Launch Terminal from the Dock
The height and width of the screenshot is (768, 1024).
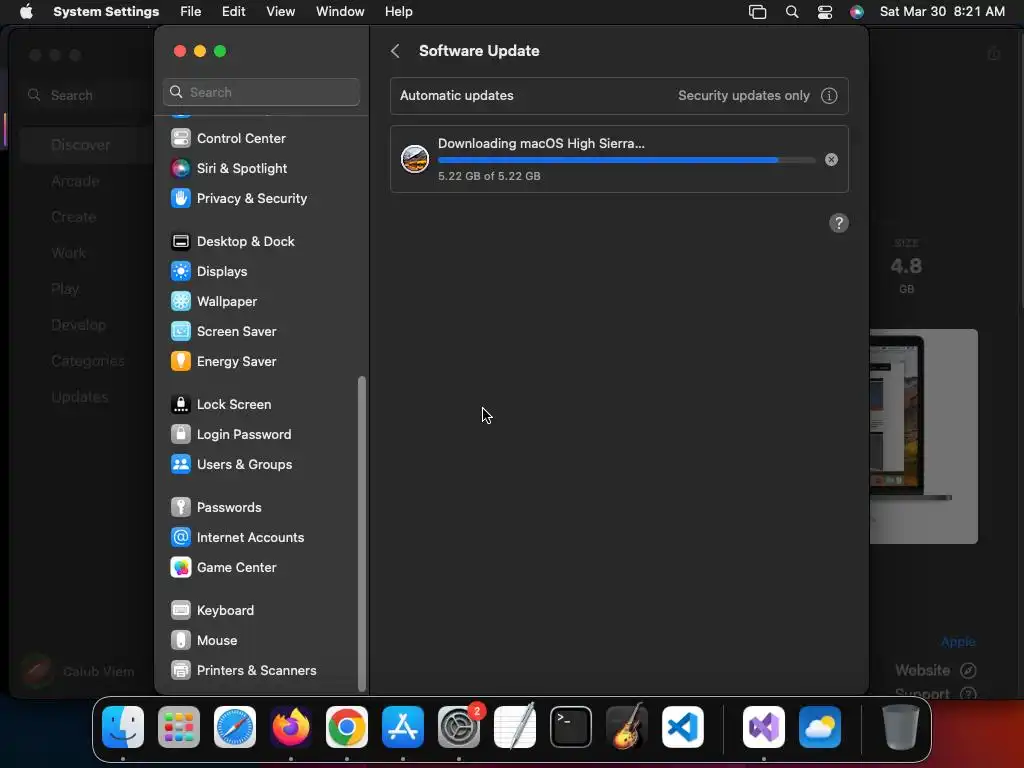[x=571, y=727]
